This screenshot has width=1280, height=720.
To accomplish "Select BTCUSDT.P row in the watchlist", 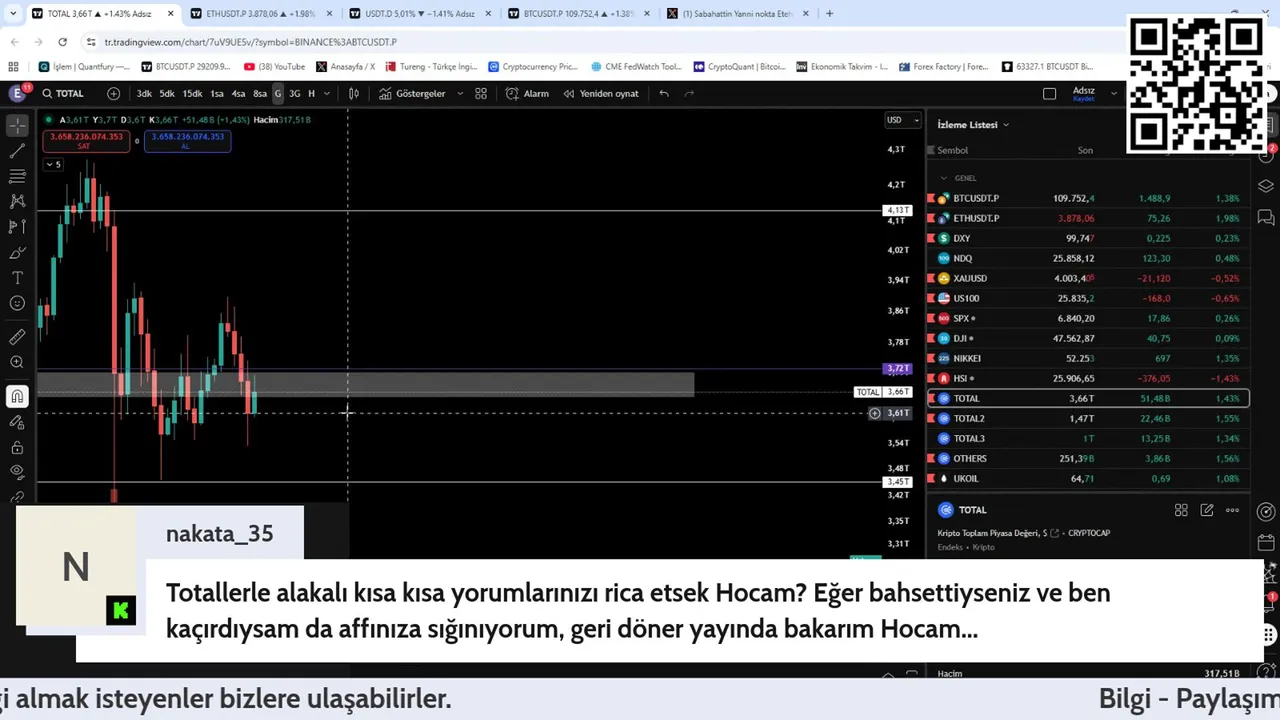I will click(x=1089, y=198).
